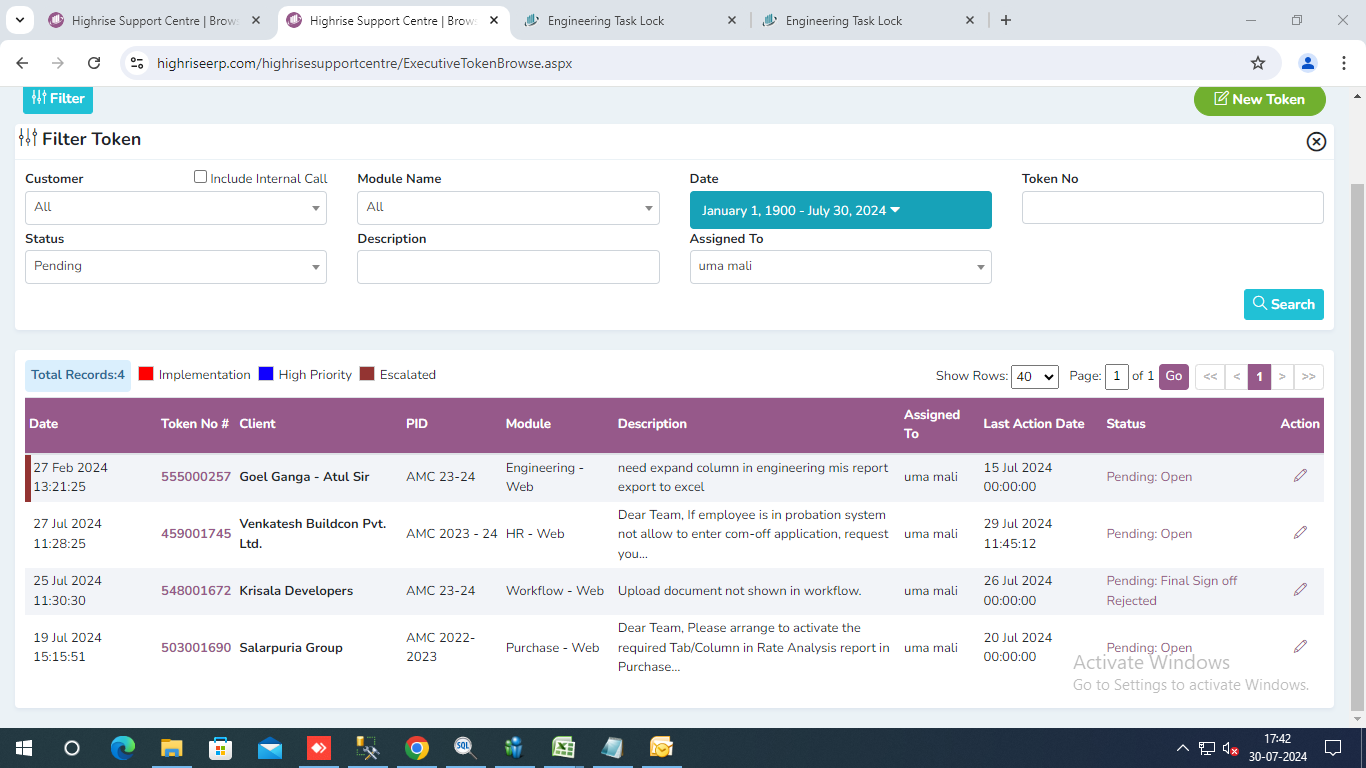Close the Filter Token panel
The height and width of the screenshot is (768, 1366).
[x=1316, y=142]
